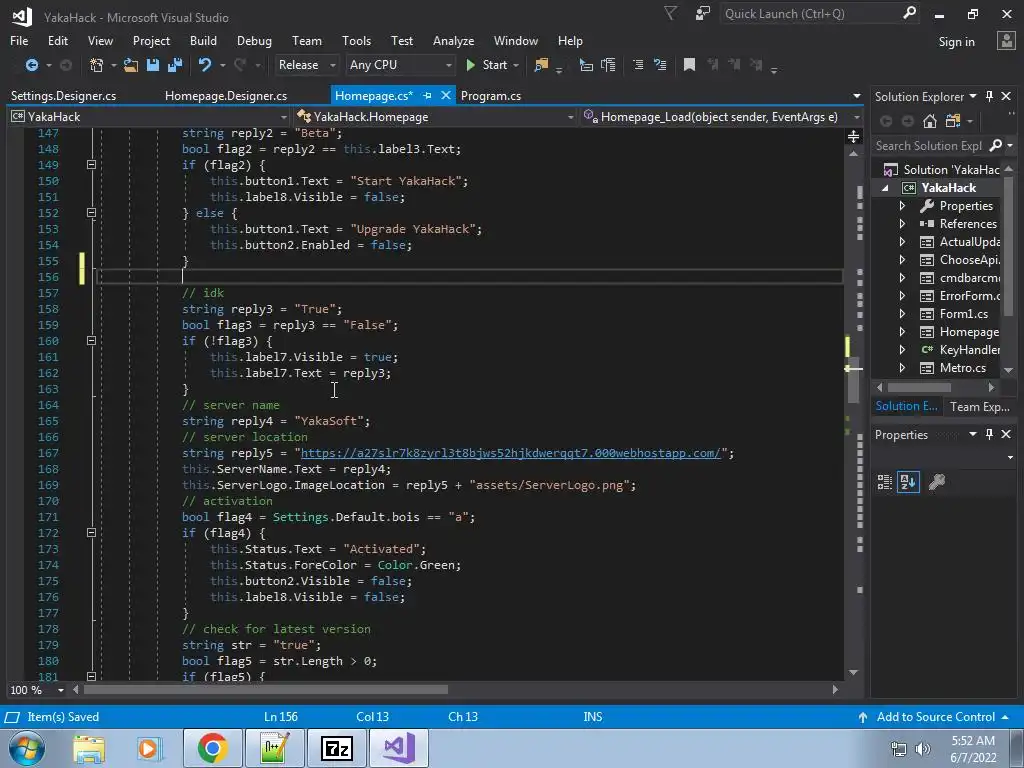1024x768 pixels.
Task: Click the account avatar icon beside Sign in
Action: pos(1006,40)
